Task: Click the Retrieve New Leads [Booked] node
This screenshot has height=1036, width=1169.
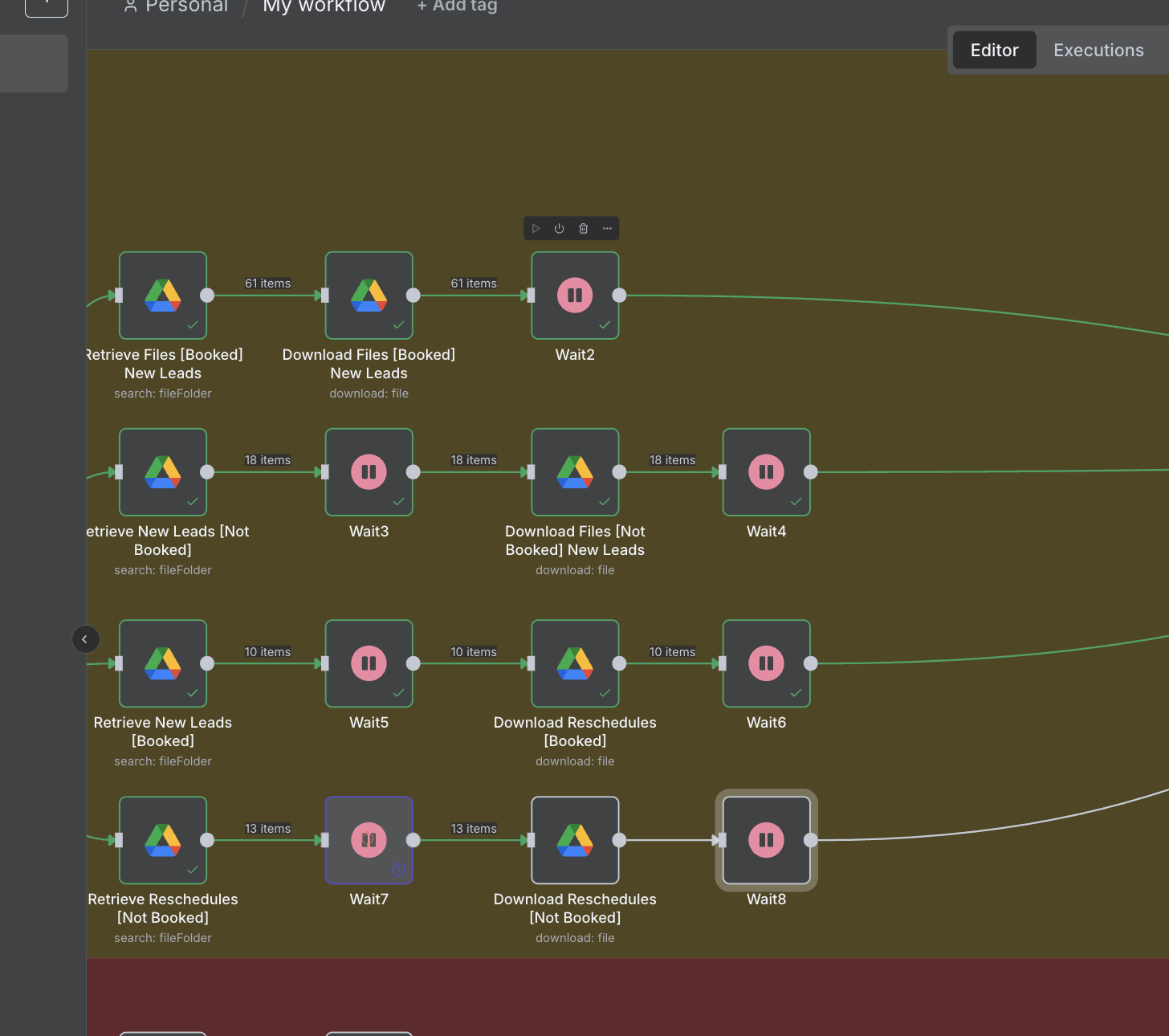Action: [x=163, y=663]
